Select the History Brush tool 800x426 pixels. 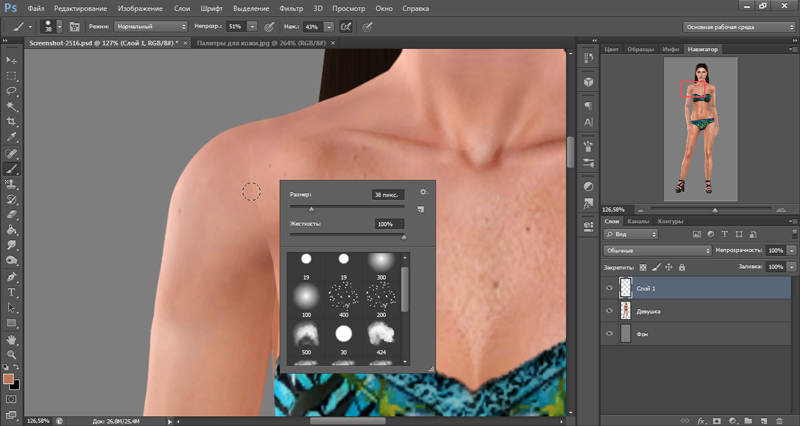(x=11, y=199)
